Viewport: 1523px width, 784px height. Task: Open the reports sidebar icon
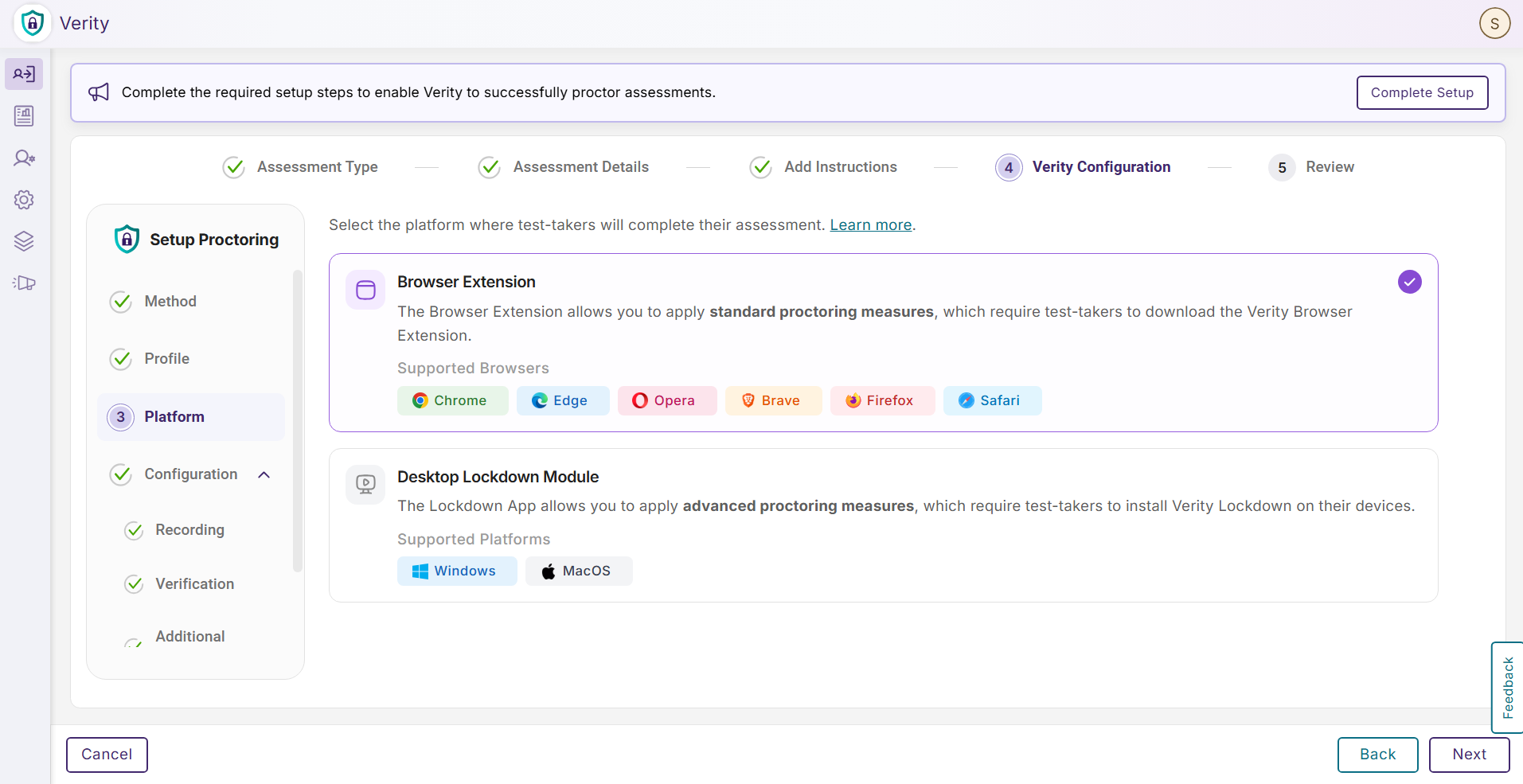point(24,116)
